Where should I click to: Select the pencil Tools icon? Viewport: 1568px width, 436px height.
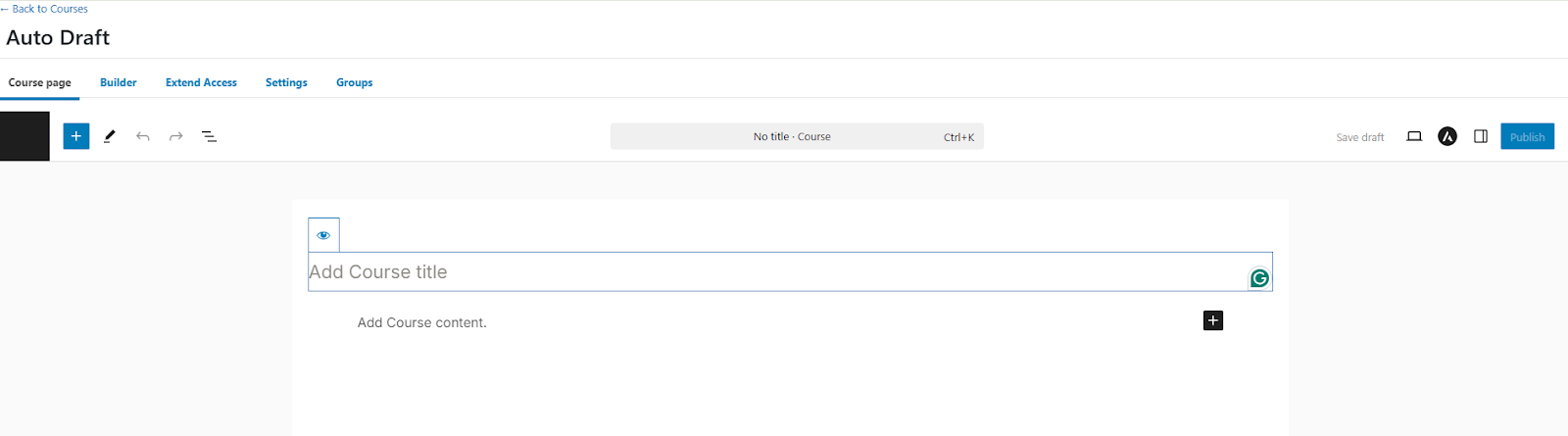tap(110, 136)
